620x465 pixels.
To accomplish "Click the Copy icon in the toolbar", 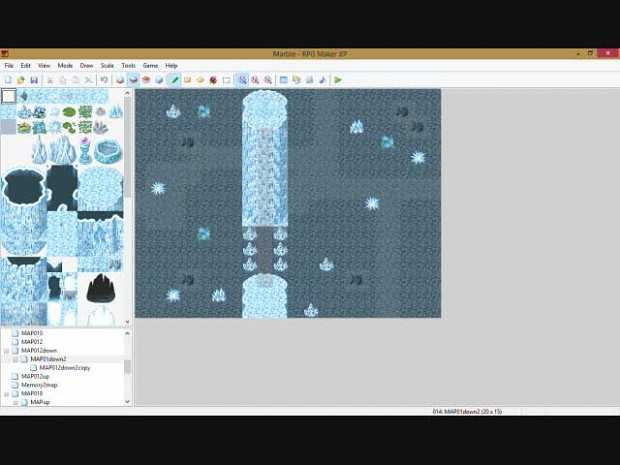I will pos(62,80).
